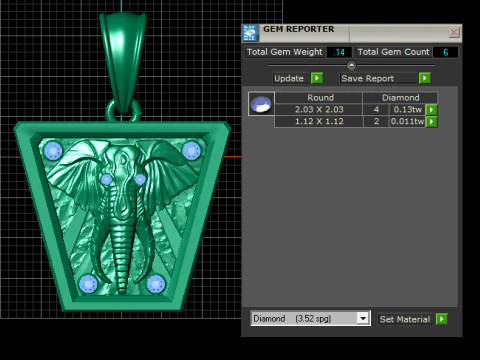Viewport: 480px width, 360px height.
Task: Select the pendant bail at the top
Action: click(x=123, y=63)
